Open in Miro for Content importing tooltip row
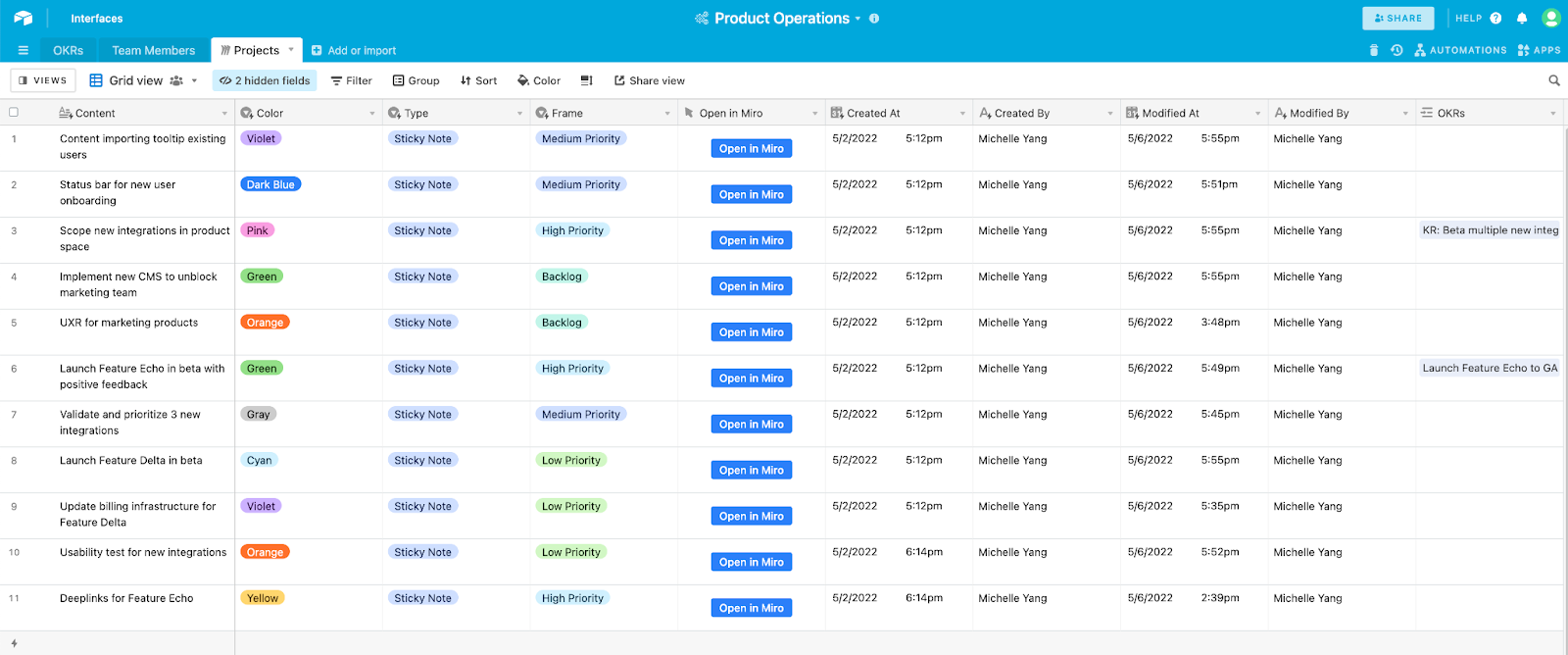1568x655 pixels. pos(752,148)
